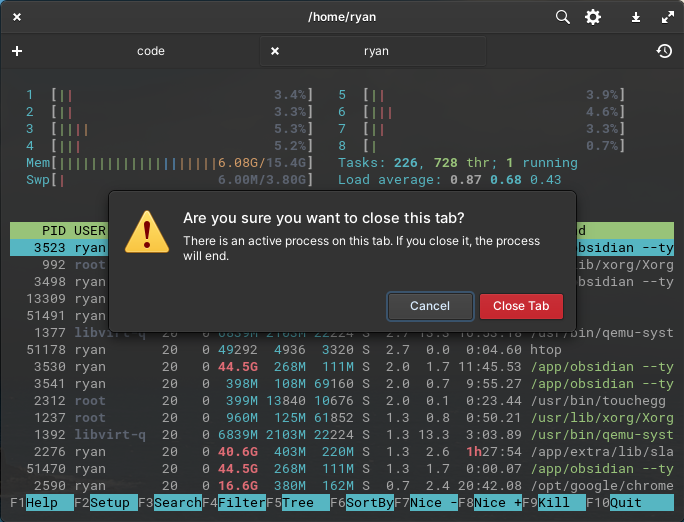Screen dimensions: 684x522
Task: Open the terminal settings gear menu
Action: [x=593, y=17]
